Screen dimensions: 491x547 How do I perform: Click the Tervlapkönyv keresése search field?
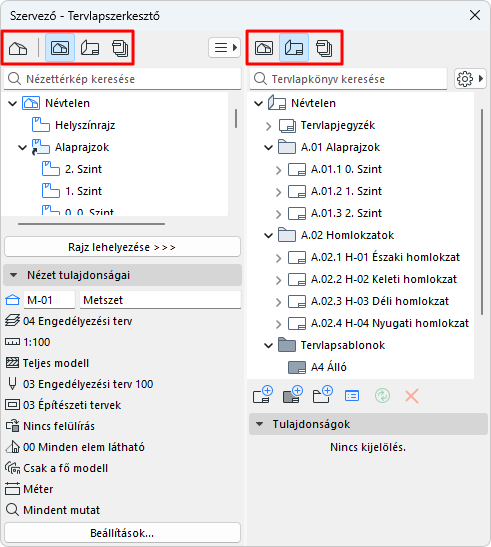pyautogui.click(x=348, y=79)
